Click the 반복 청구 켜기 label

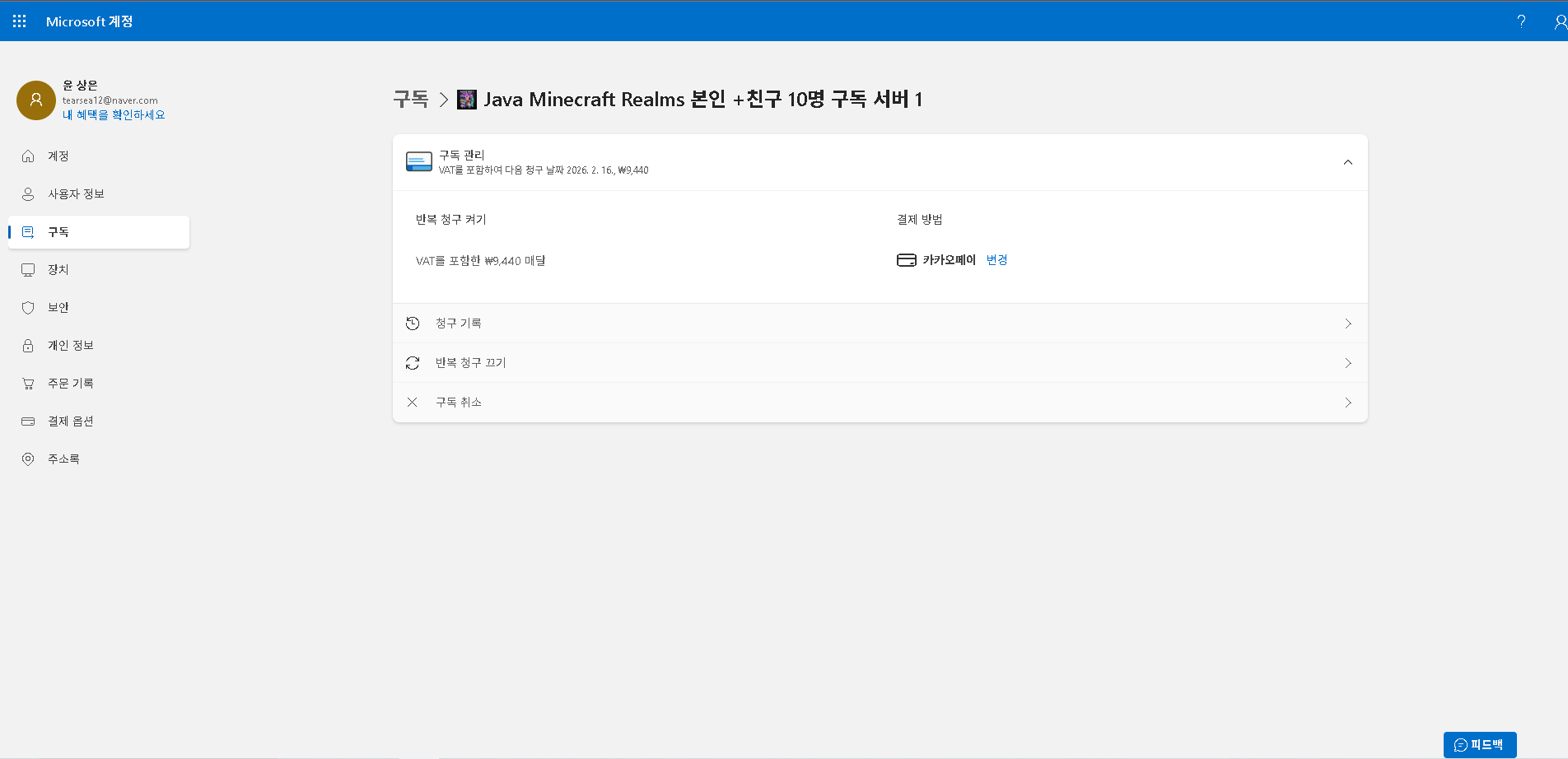[451, 220]
